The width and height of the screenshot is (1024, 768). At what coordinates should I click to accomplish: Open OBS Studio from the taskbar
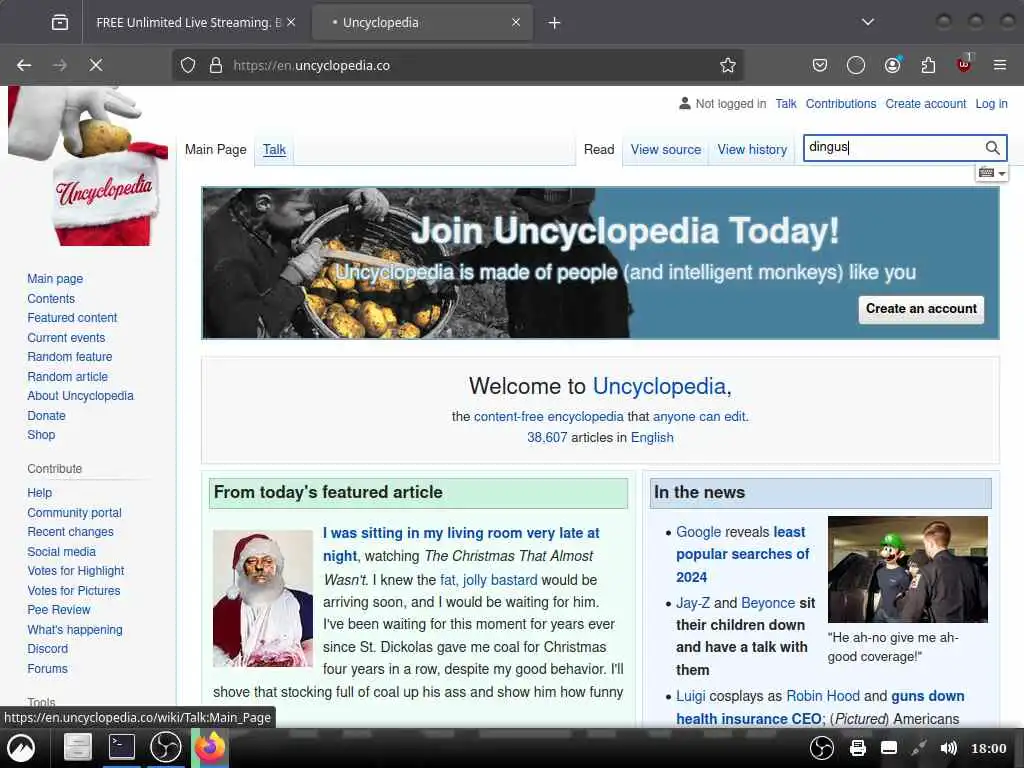click(166, 747)
